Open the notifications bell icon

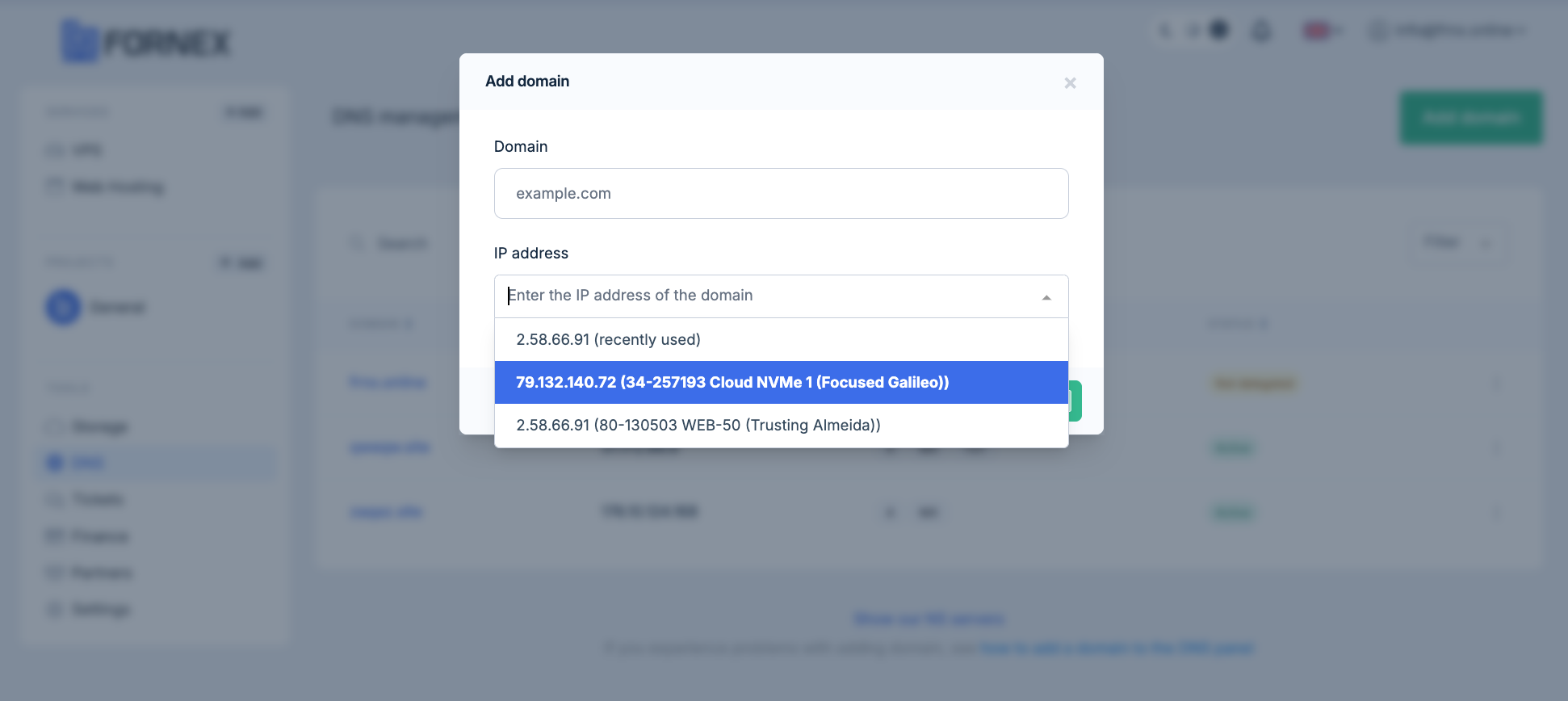click(1260, 31)
